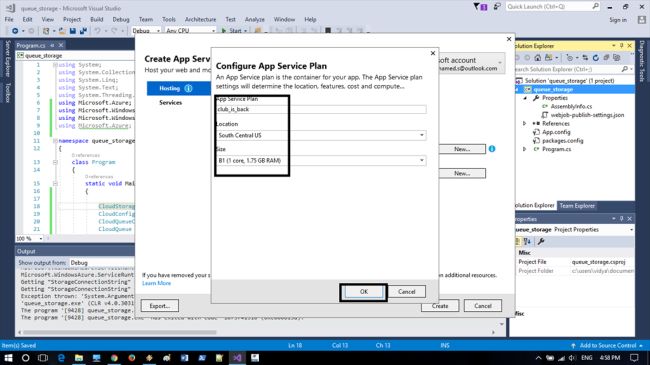Open the Show output from Debug dropdown
This screenshot has height=365, width=650.
click(x=102, y=263)
